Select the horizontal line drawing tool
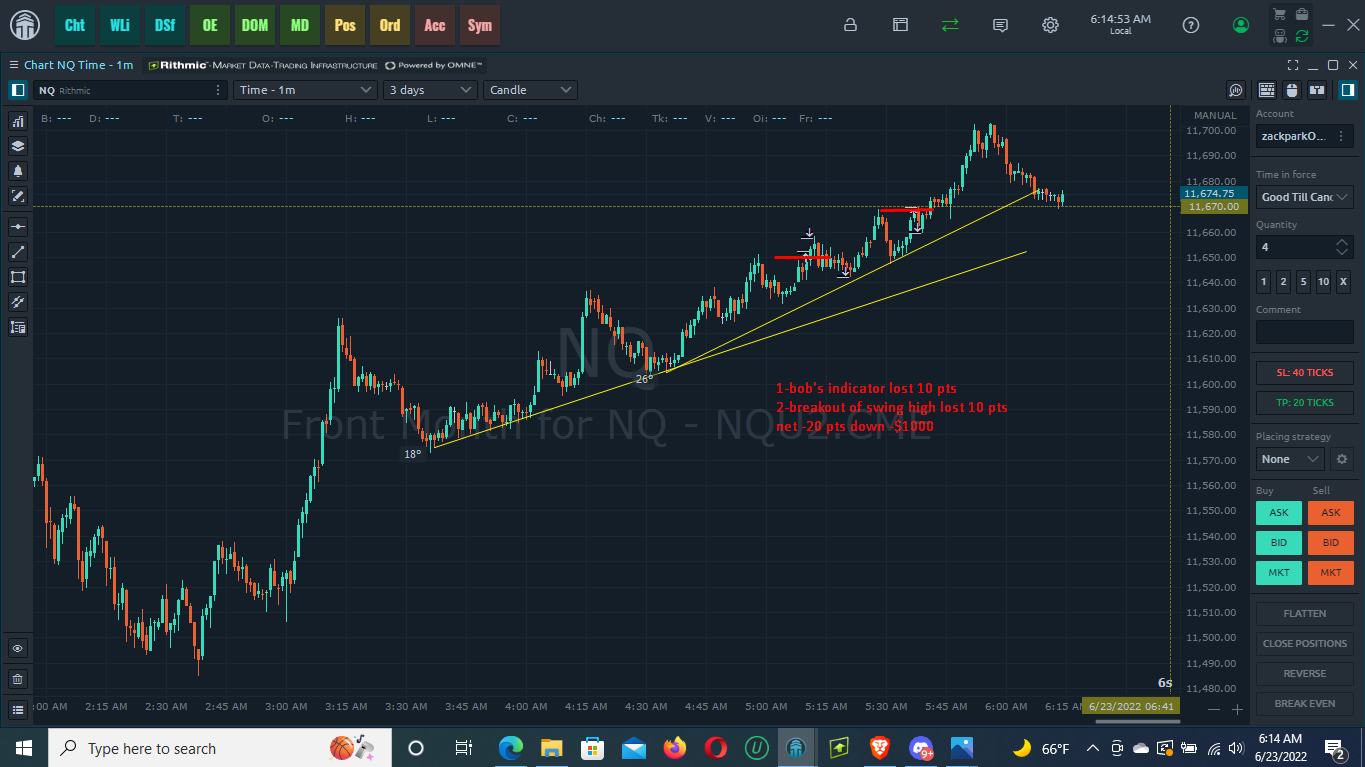1365x767 pixels. pyautogui.click(x=18, y=227)
